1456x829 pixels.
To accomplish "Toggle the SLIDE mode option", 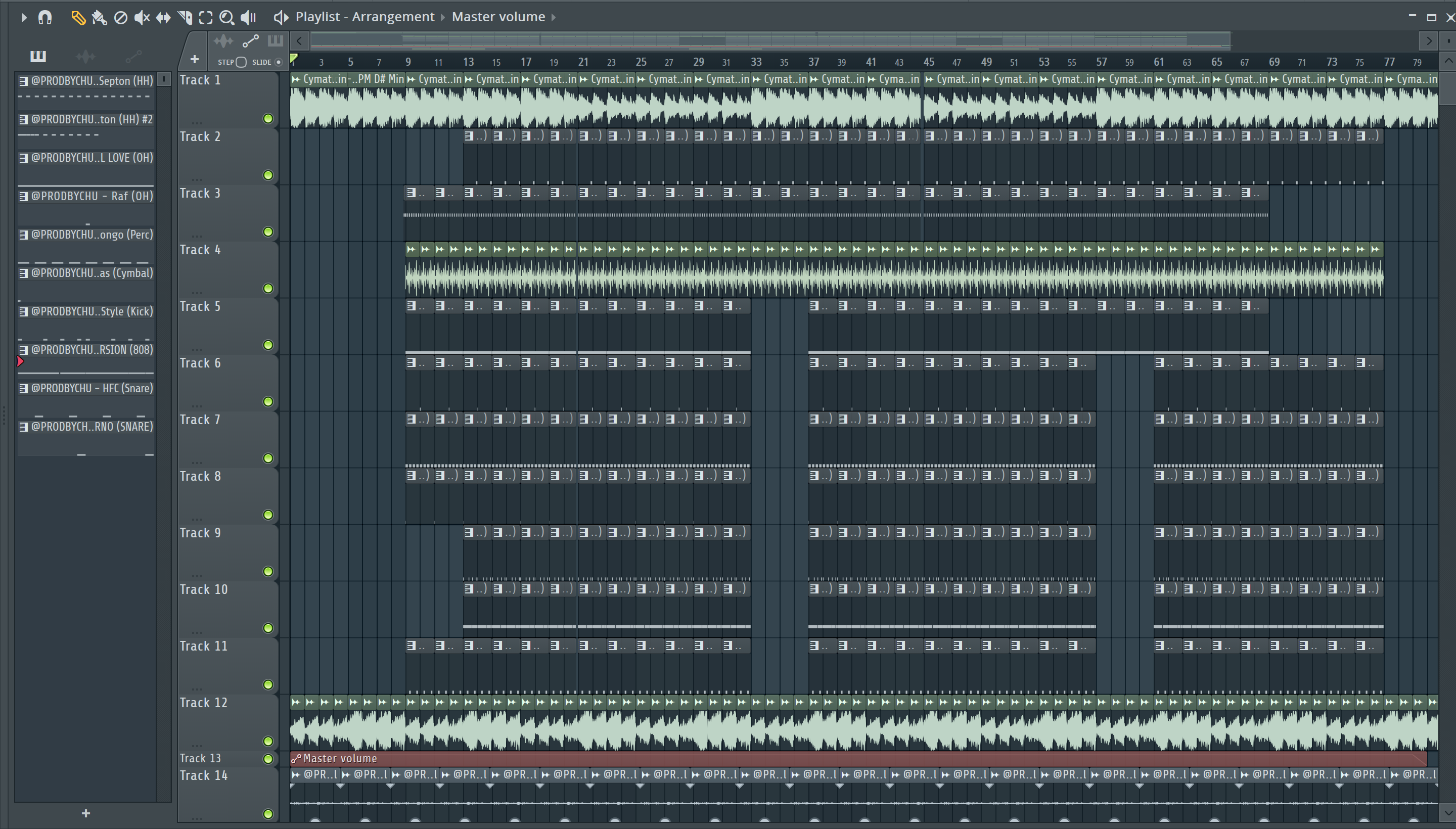I will [x=279, y=62].
